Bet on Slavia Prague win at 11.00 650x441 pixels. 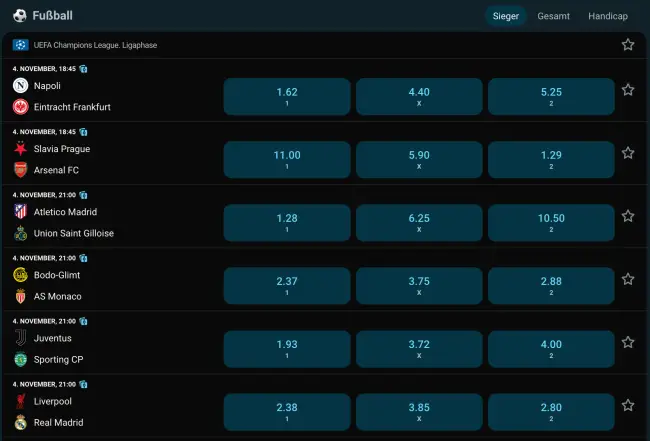[287, 160]
